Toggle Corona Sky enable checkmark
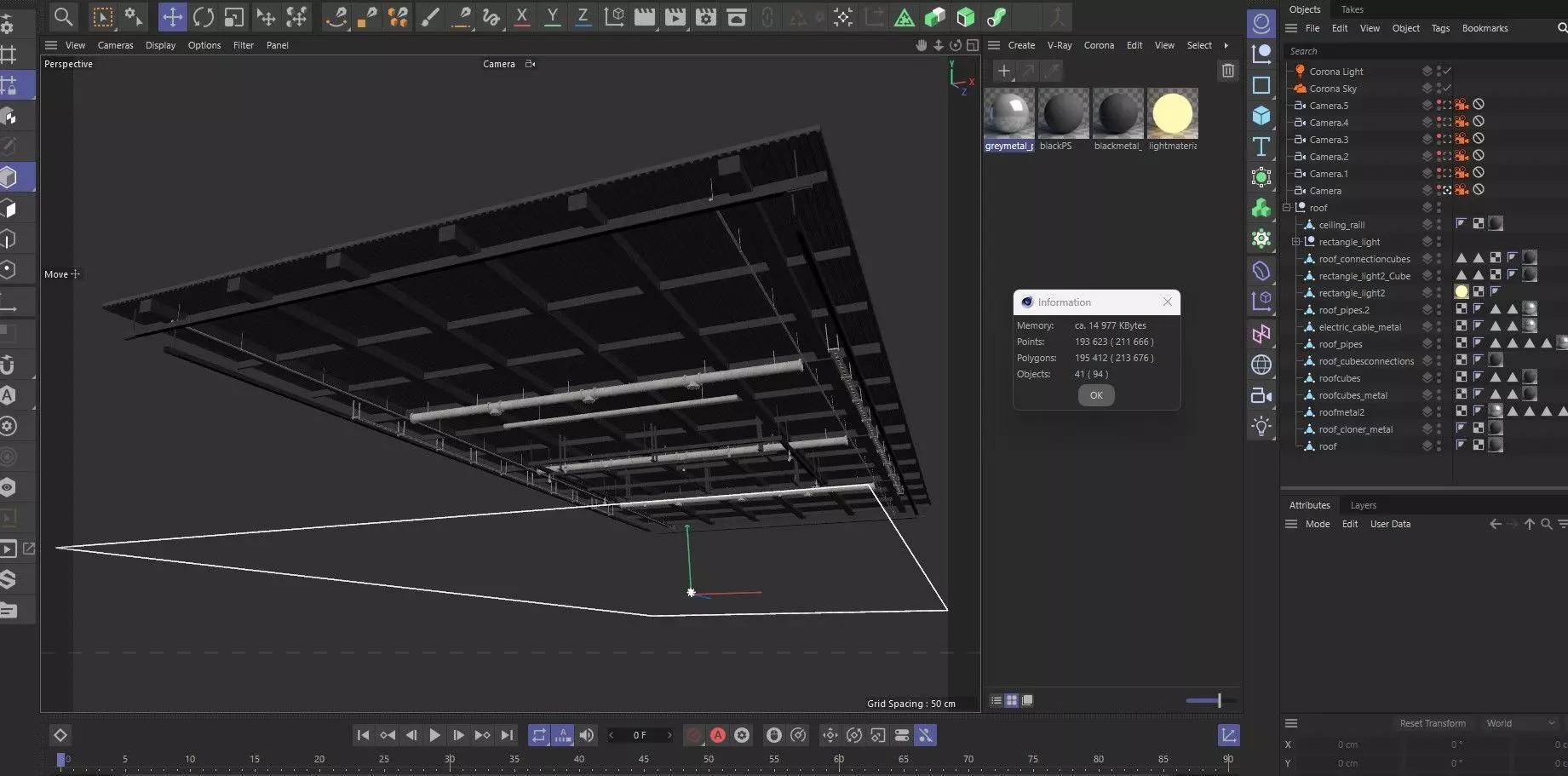Screen dimensions: 1568x776 1447,88
